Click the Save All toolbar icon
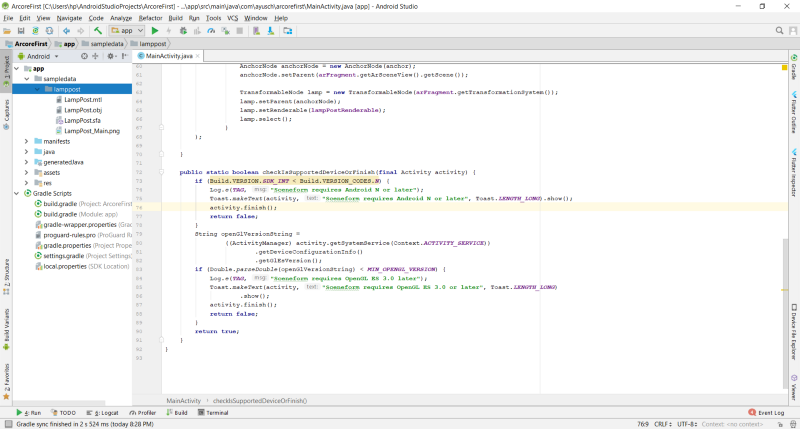800x429 pixels. (20, 31)
